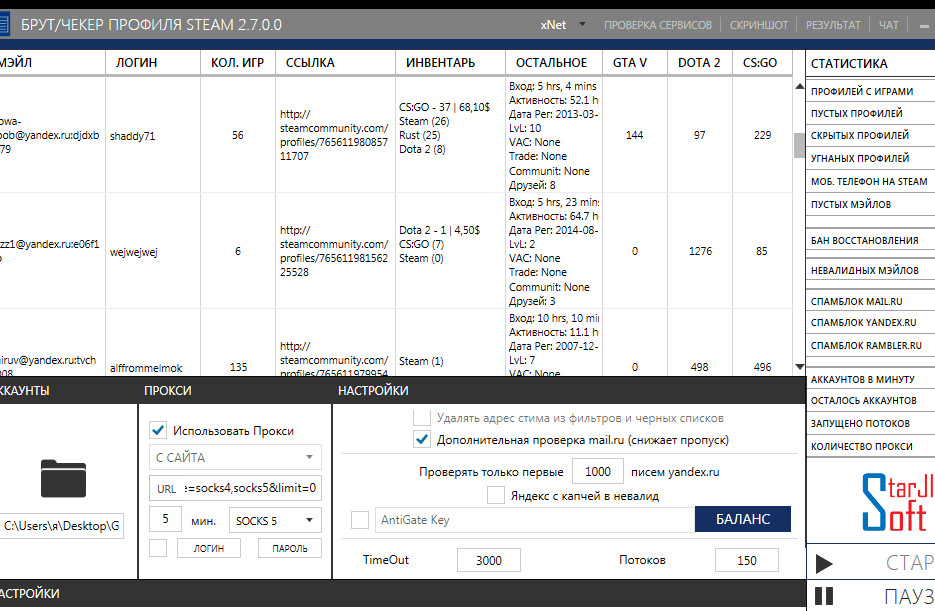Click the ИНВЕНТАРЬ column header
This screenshot has width=935, height=611.
click(x=450, y=63)
